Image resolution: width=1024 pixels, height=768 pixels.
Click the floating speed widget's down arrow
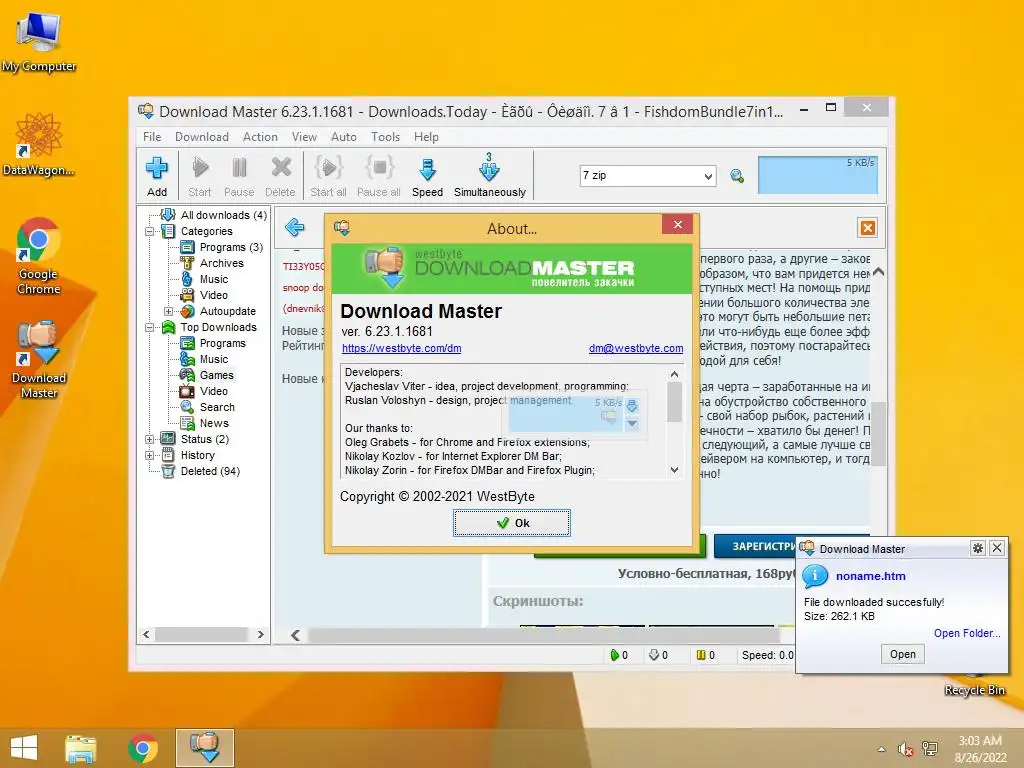point(632,424)
